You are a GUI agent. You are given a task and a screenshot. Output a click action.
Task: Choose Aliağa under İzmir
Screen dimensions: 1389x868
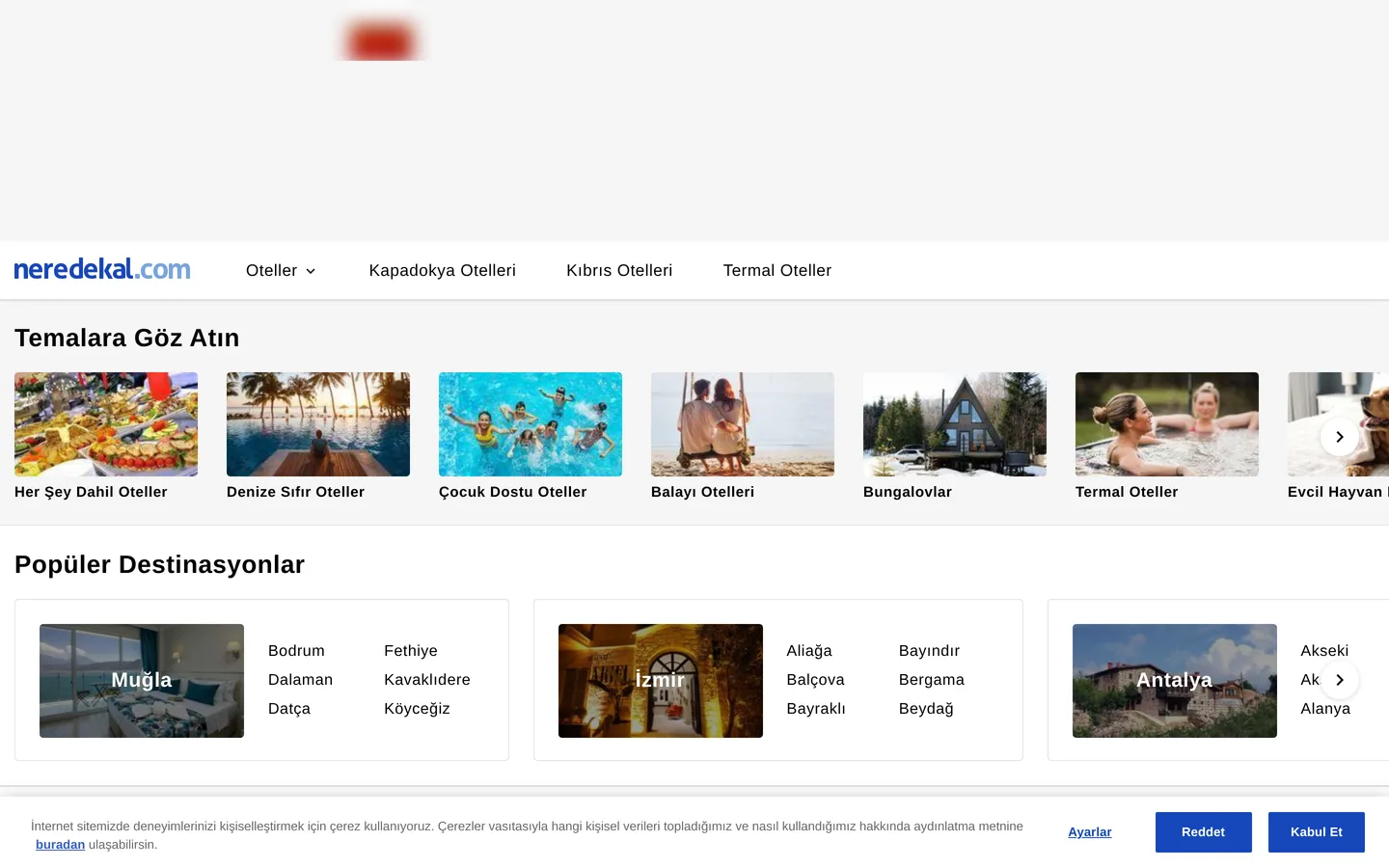point(809,651)
